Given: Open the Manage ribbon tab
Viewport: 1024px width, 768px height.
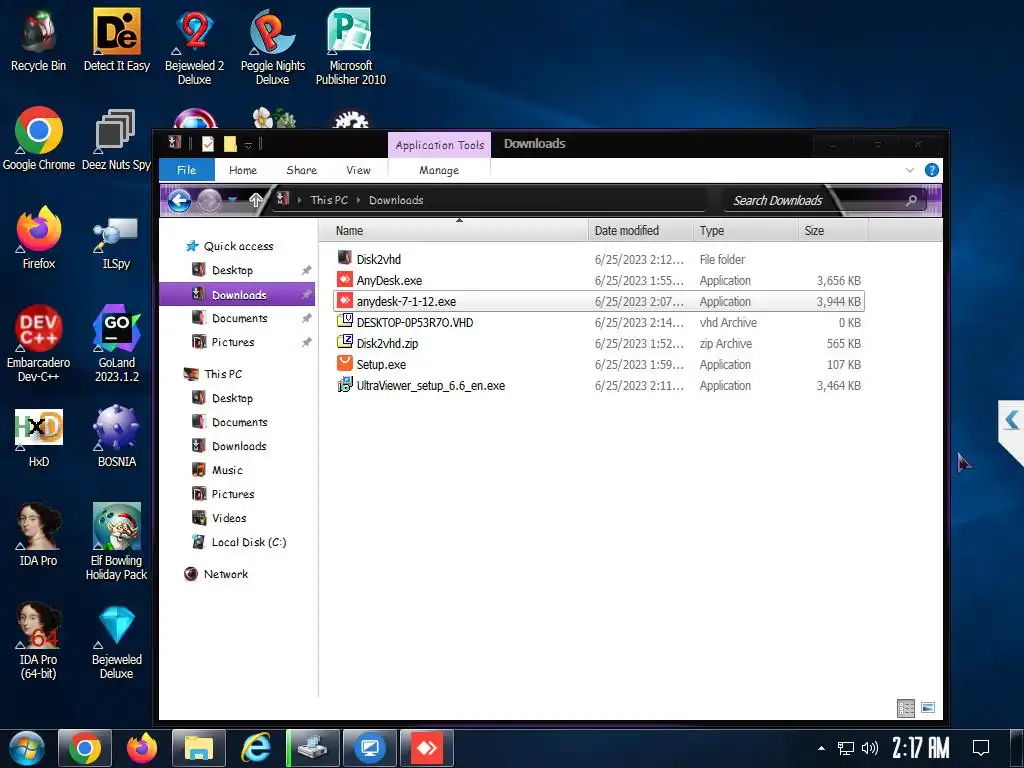Looking at the screenshot, I should tap(439, 170).
